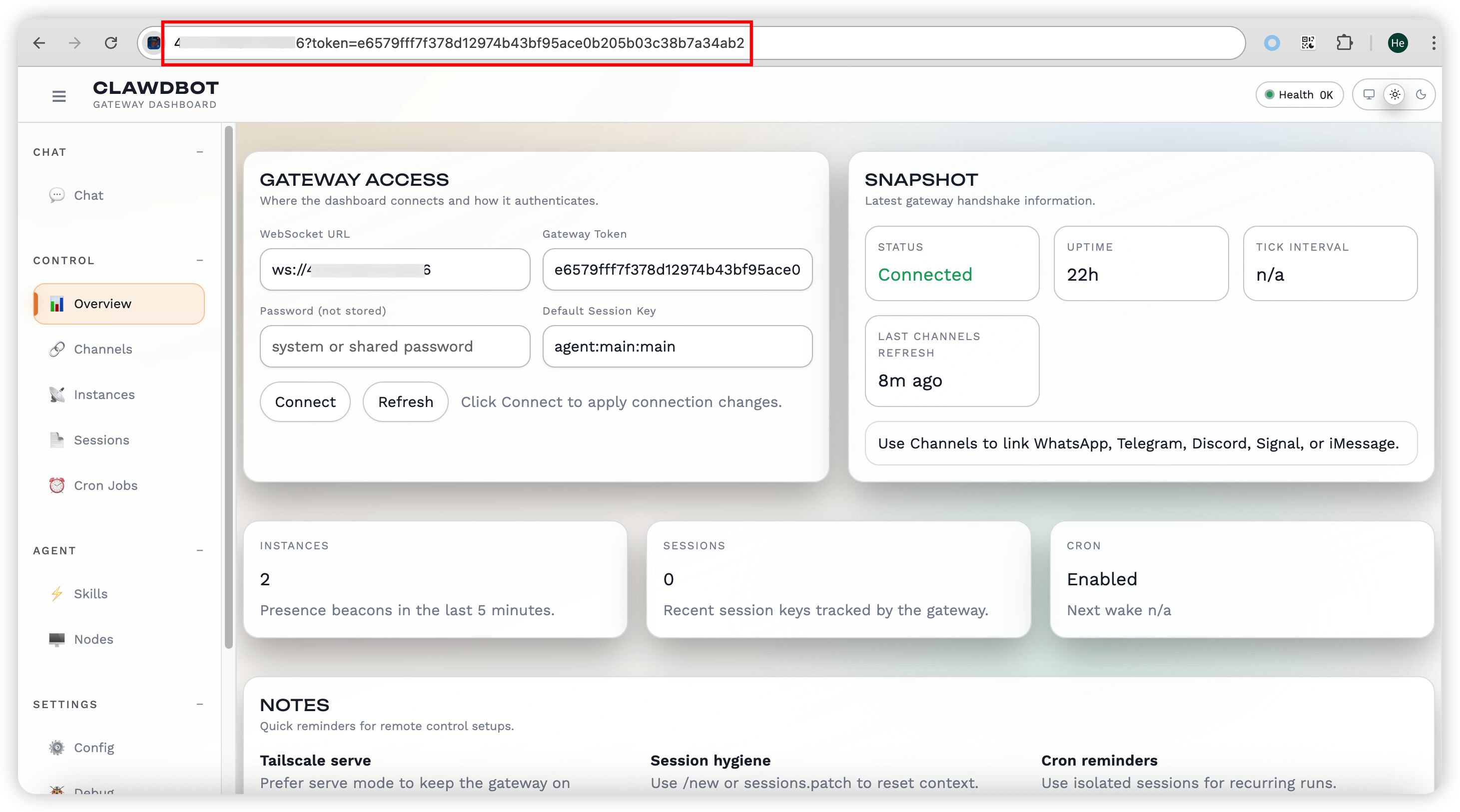The image size is (1460, 812).
Task: Open Cron Jobs alarm clock item
Action: coord(105,485)
